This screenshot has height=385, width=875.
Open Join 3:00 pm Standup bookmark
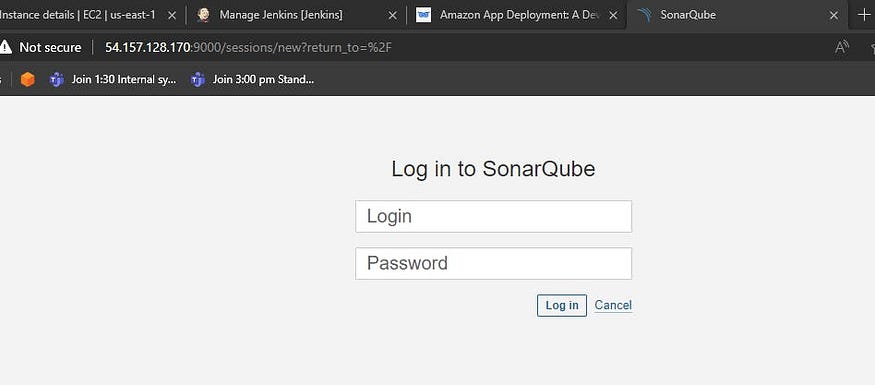click(252, 79)
